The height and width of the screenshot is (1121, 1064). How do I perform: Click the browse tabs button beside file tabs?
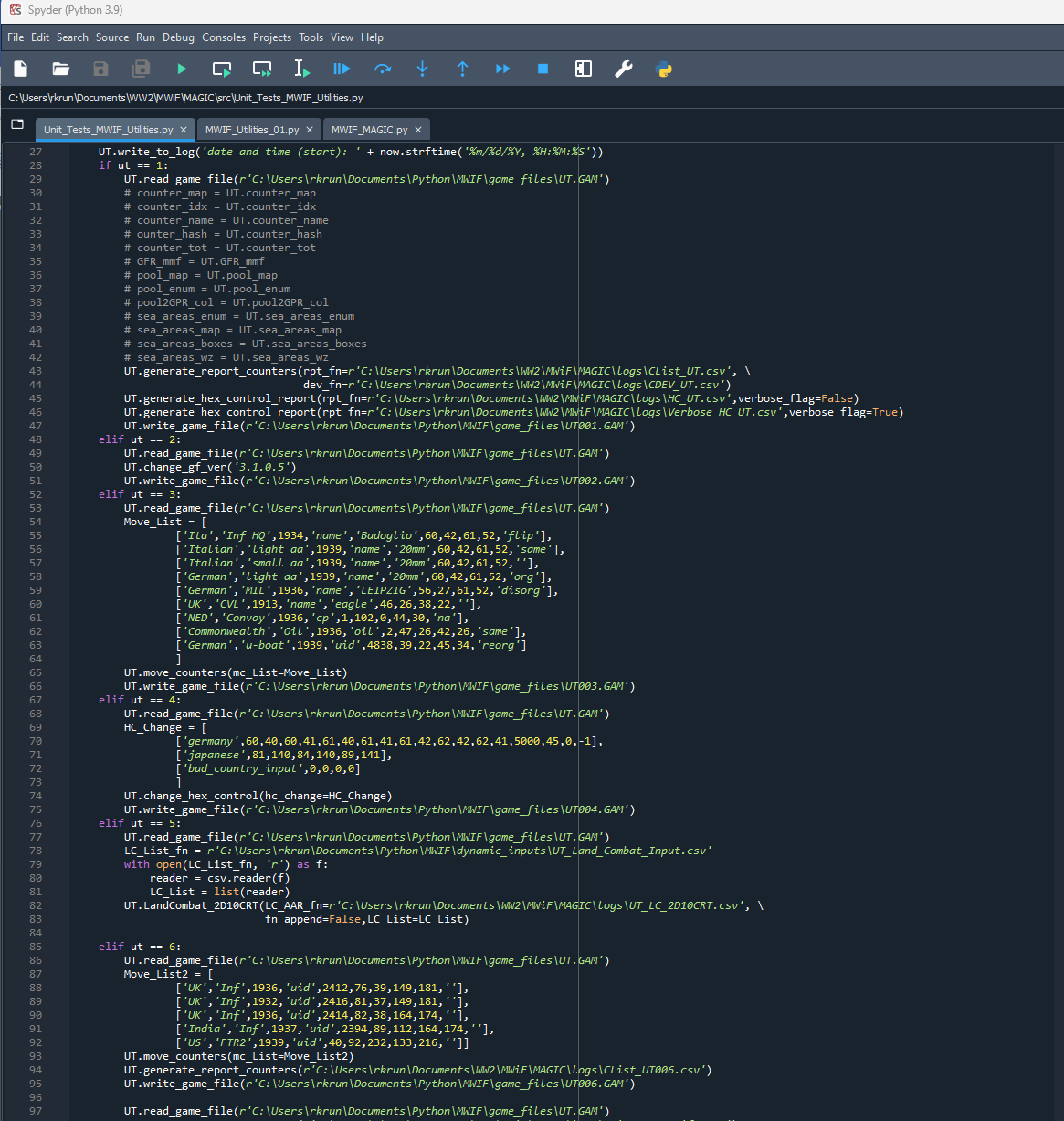click(x=17, y=124)
